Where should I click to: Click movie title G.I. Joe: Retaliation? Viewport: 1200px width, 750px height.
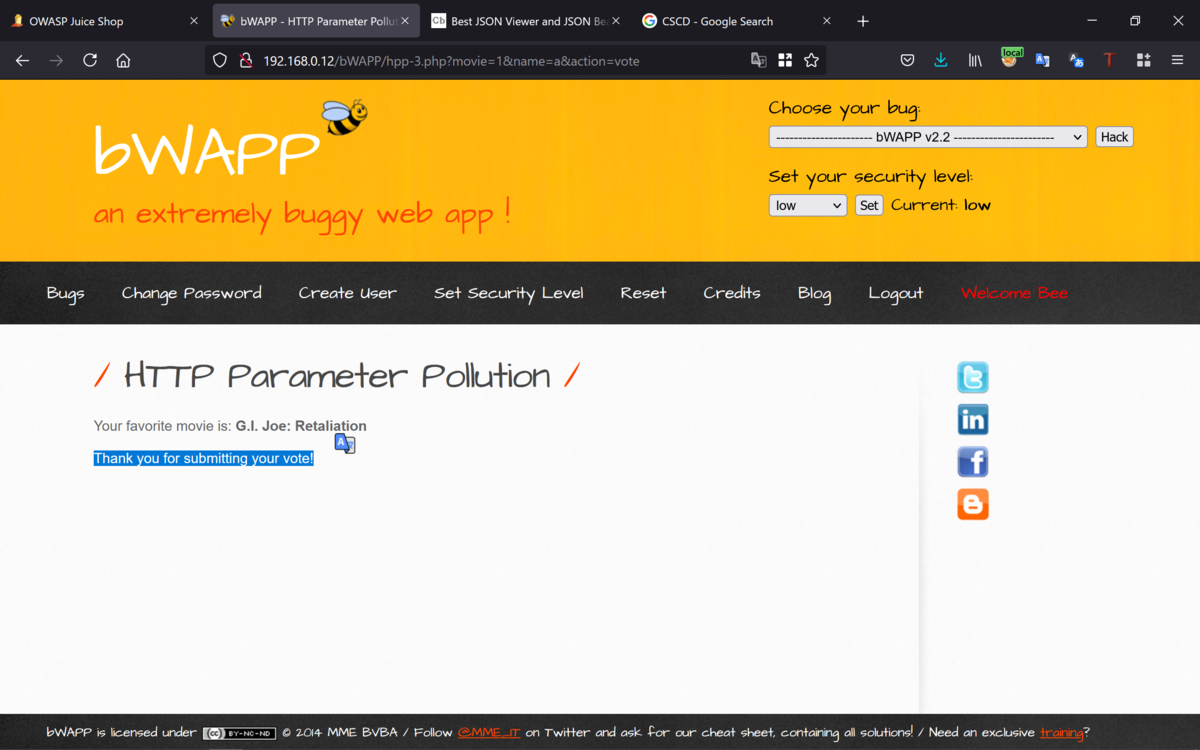click(301, 426)
